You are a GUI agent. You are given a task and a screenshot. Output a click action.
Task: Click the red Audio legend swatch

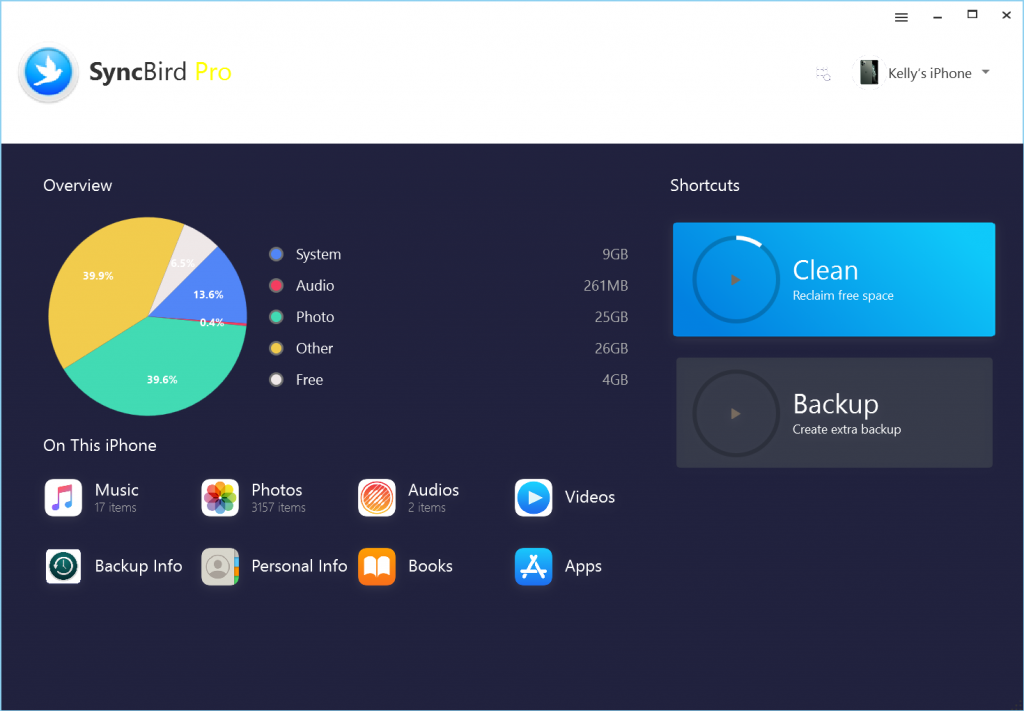276,285
